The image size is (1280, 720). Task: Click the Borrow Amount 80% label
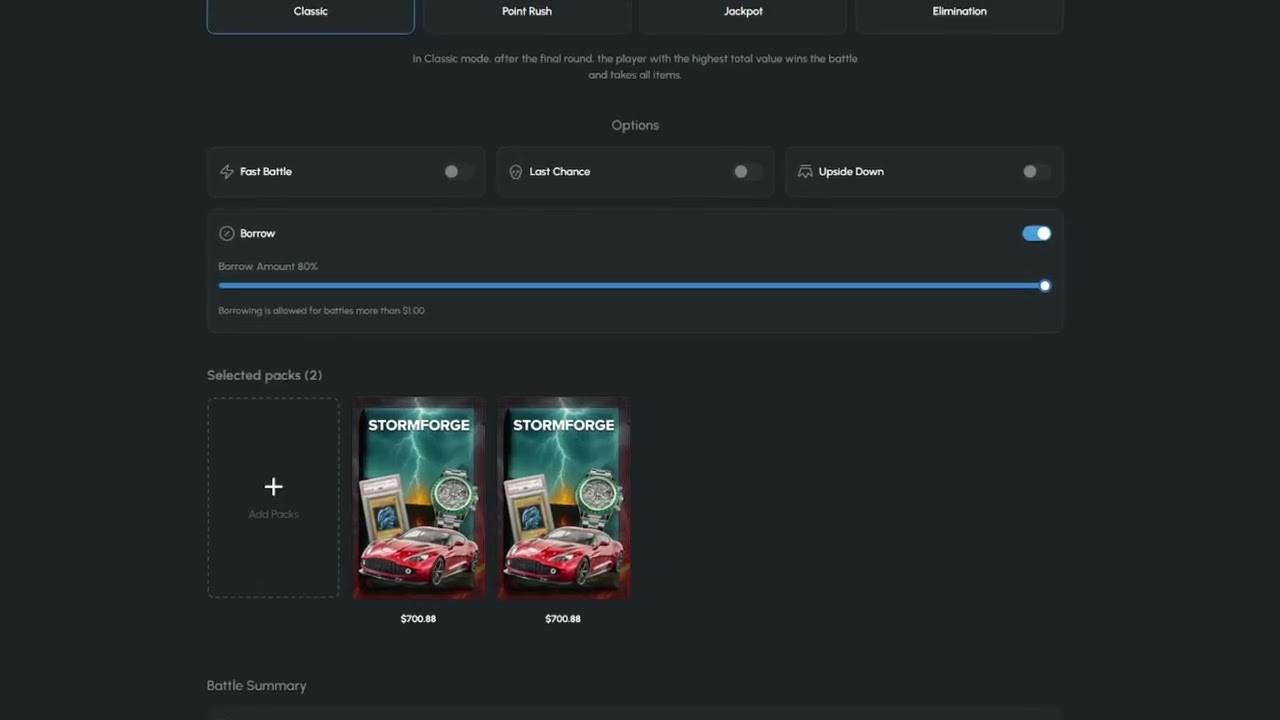point(268,267)
